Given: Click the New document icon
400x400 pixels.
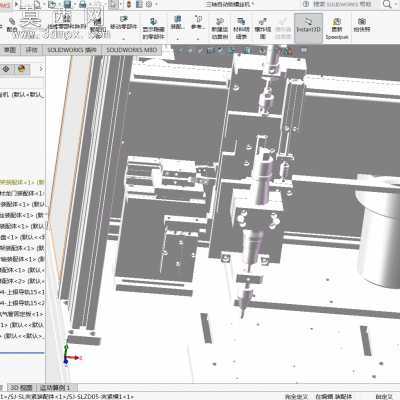Looking at the screenshot, I should point(36,4).
